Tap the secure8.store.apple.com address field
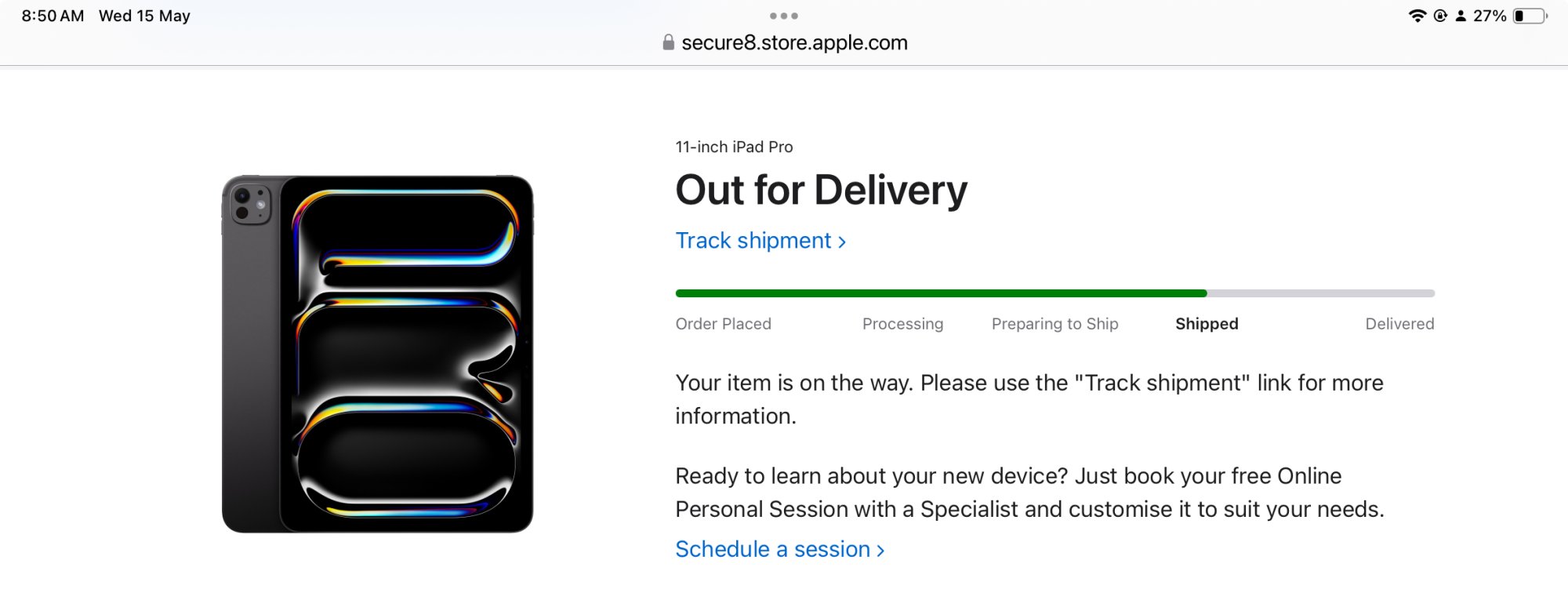Viewport: 1568px width, 600px height. (x=785, y=42)
